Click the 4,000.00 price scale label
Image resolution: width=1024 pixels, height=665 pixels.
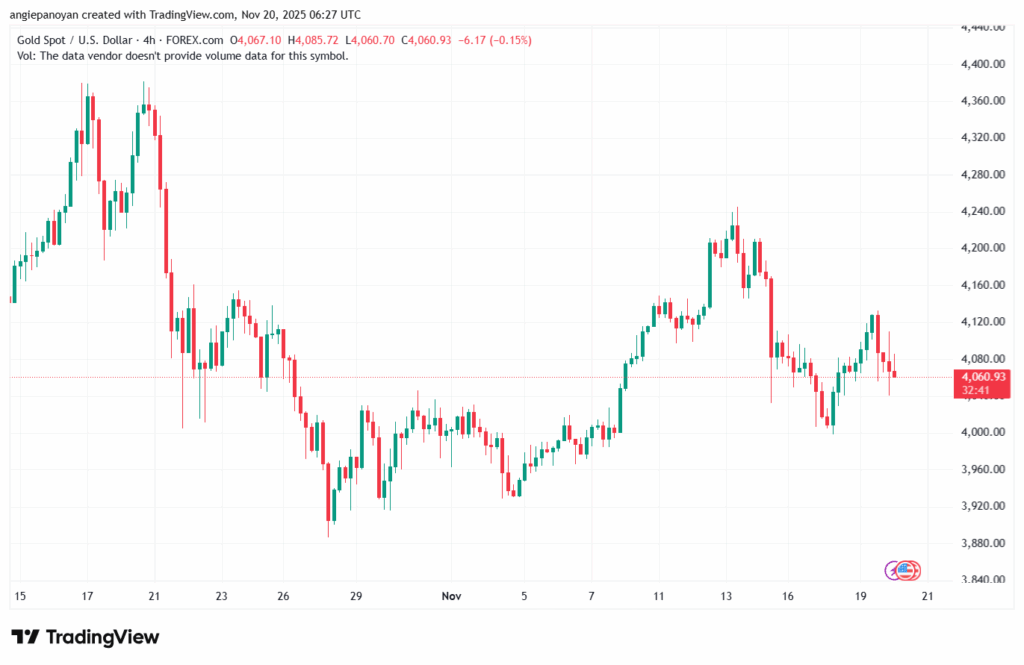pos(983,432)
